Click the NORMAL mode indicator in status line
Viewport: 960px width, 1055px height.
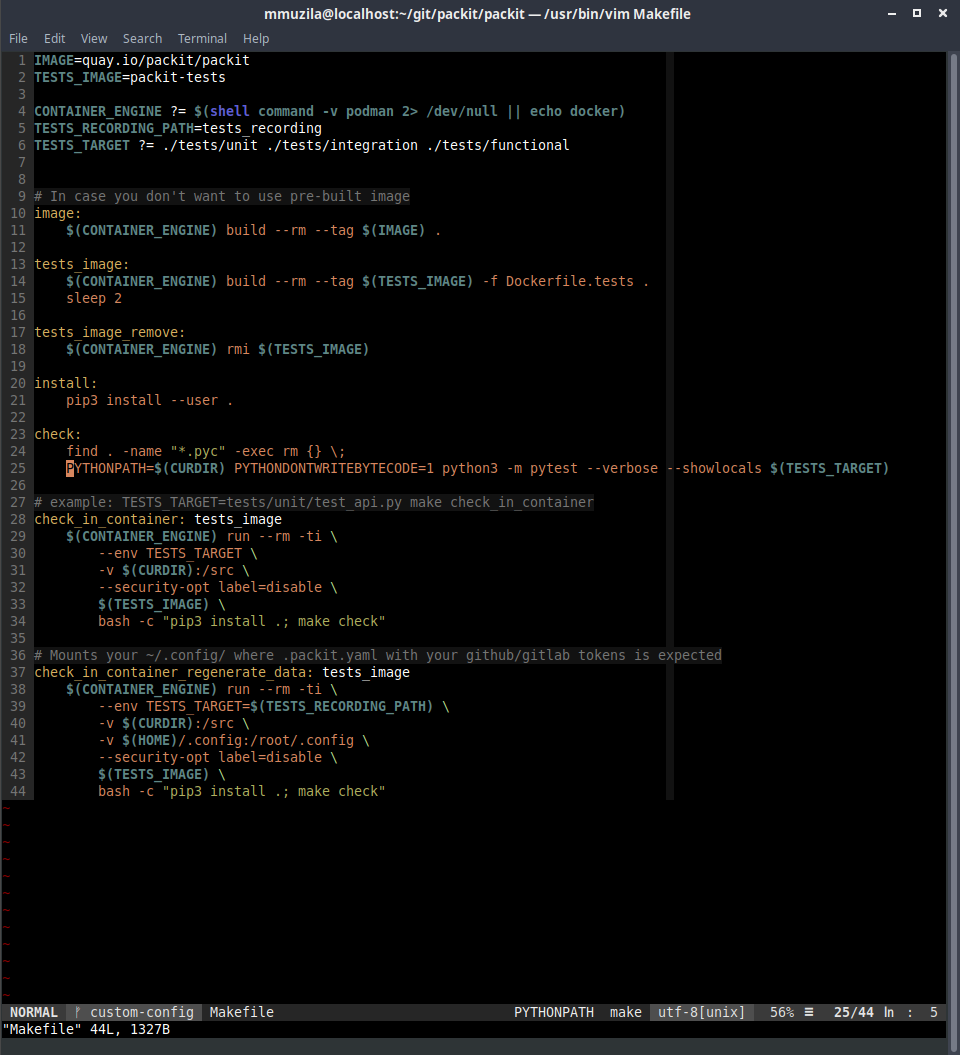coord(34,1012)
